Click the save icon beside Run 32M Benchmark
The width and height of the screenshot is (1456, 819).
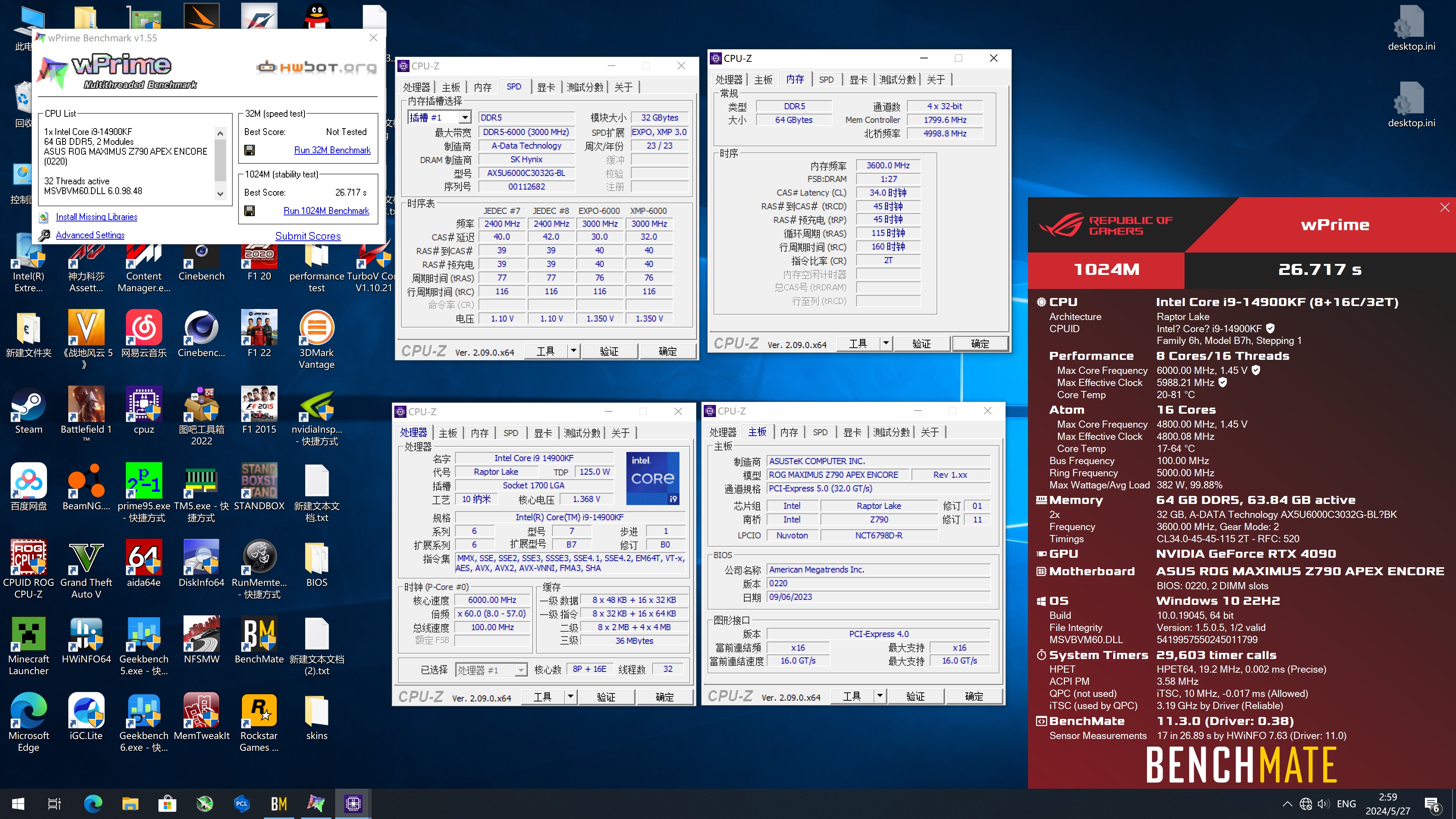pyautogui.click(x=249, y=150)
